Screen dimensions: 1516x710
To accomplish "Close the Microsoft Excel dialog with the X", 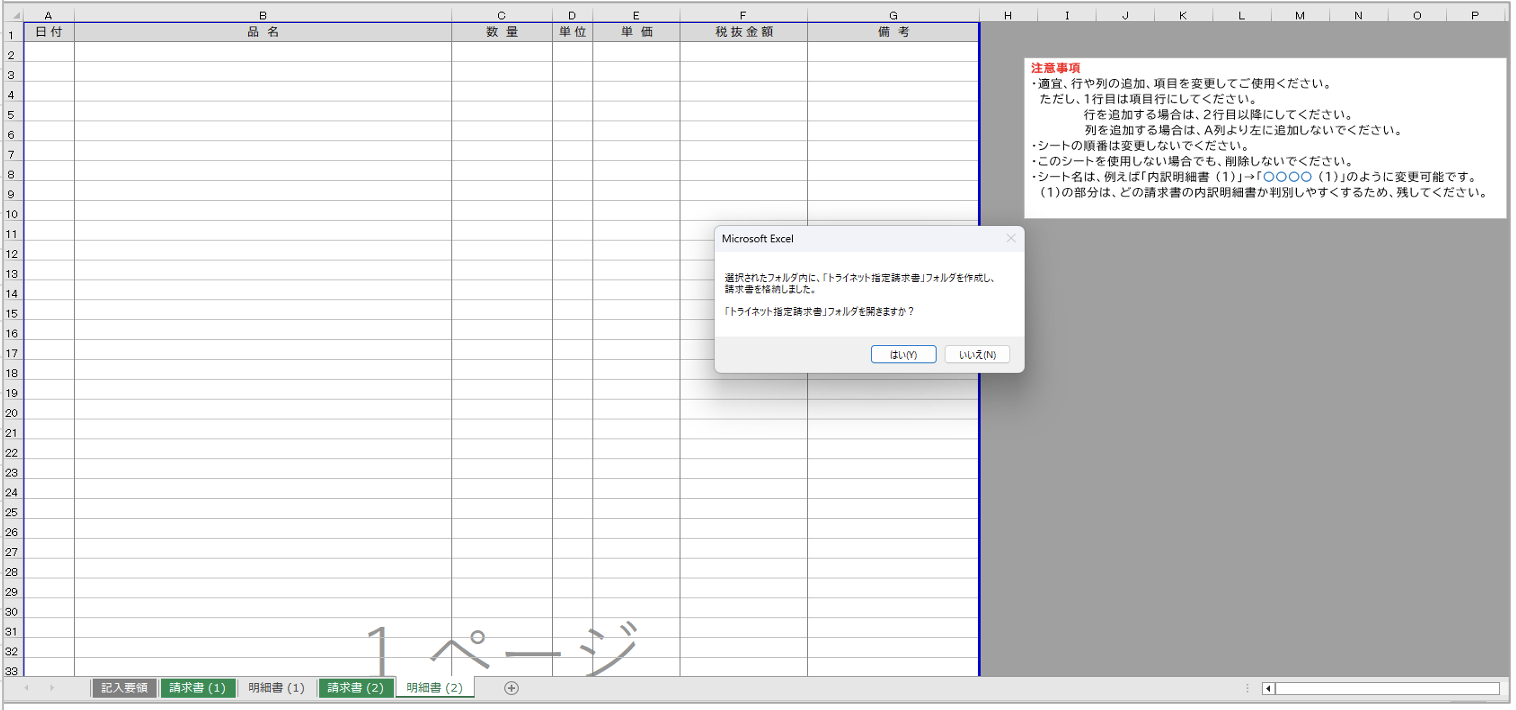I will 1010,239.
